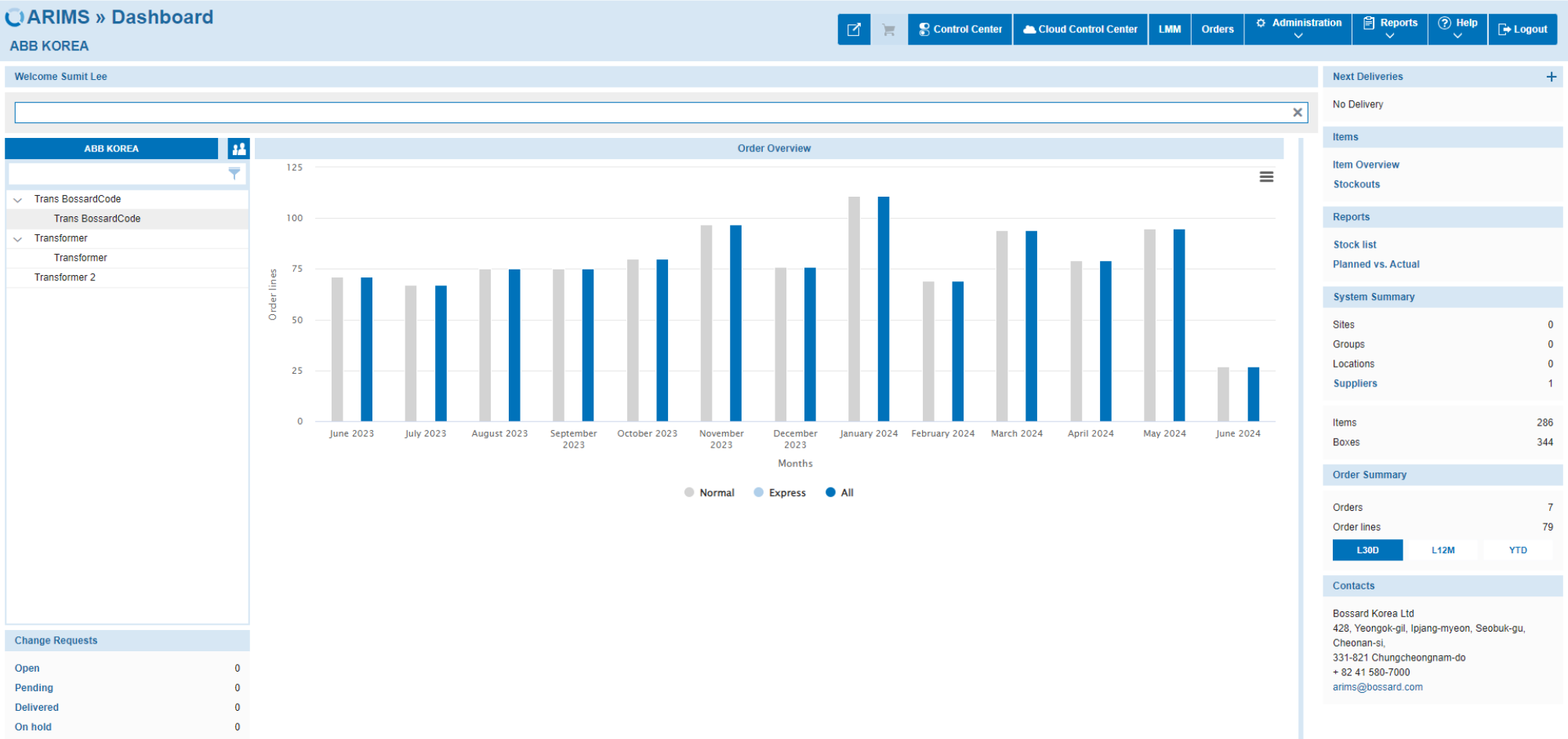1568x739 pixels.
Task: Go to LMM page
Action: (1170, 30)
